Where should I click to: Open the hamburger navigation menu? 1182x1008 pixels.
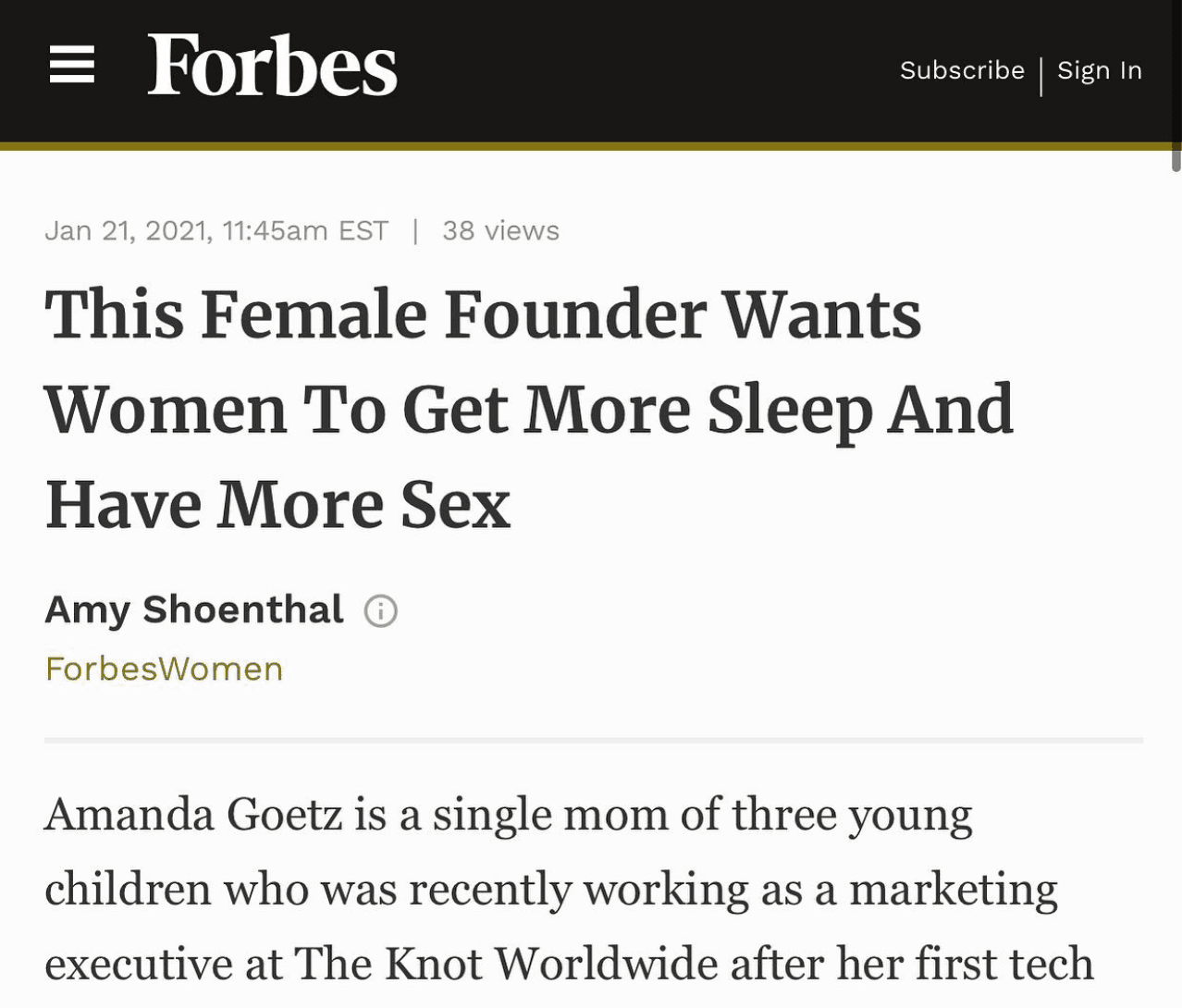coord(72,65)
